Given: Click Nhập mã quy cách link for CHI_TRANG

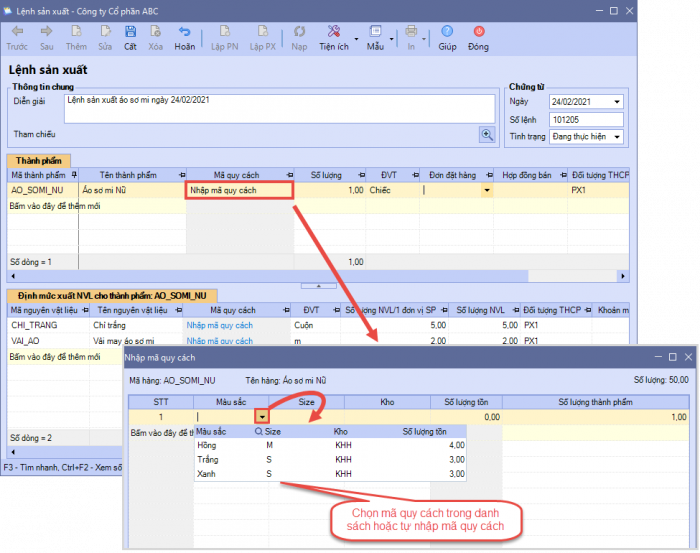Looking at the screenshot, I should point(221,325).
